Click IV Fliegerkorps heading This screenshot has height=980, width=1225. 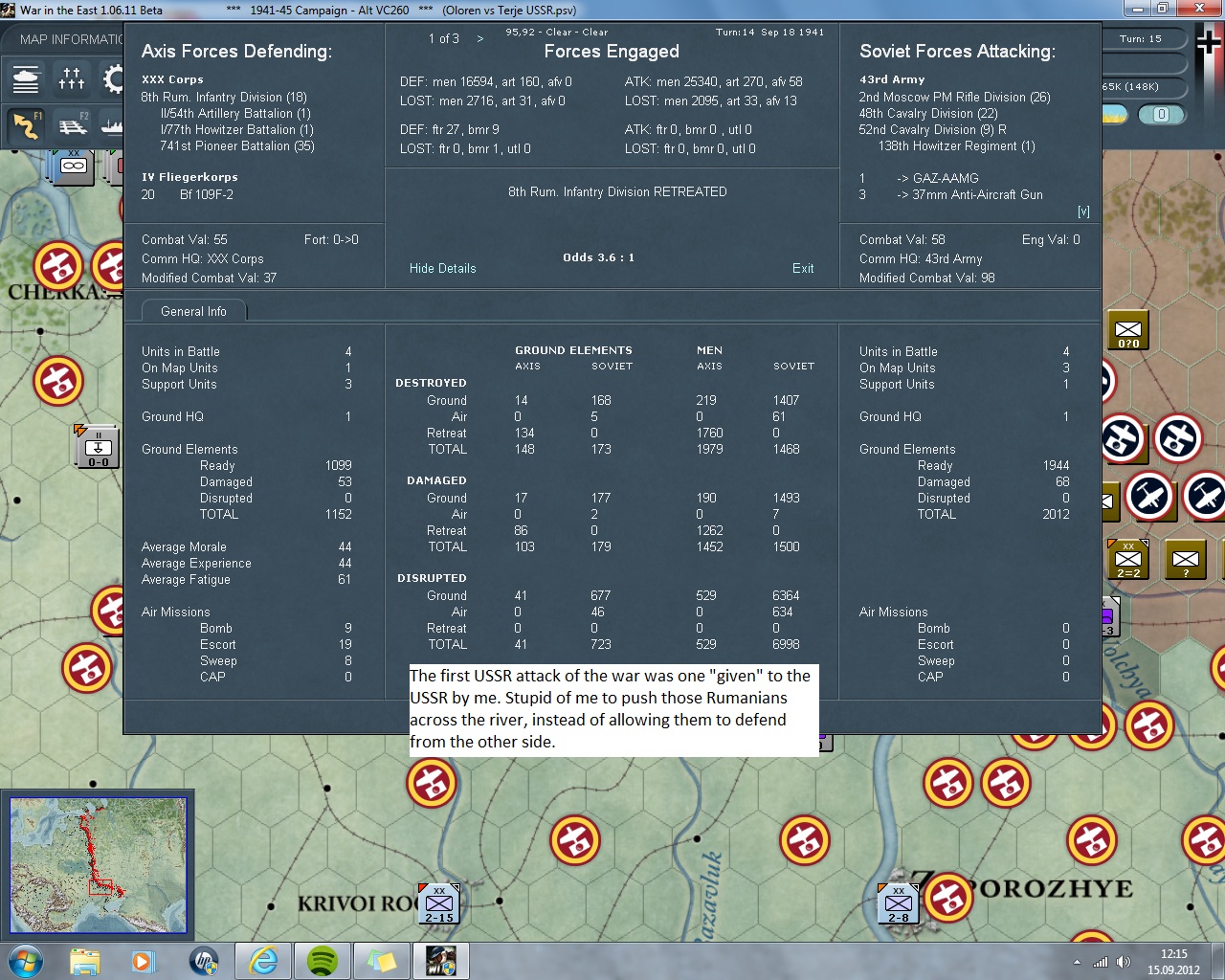click(189, 177)
